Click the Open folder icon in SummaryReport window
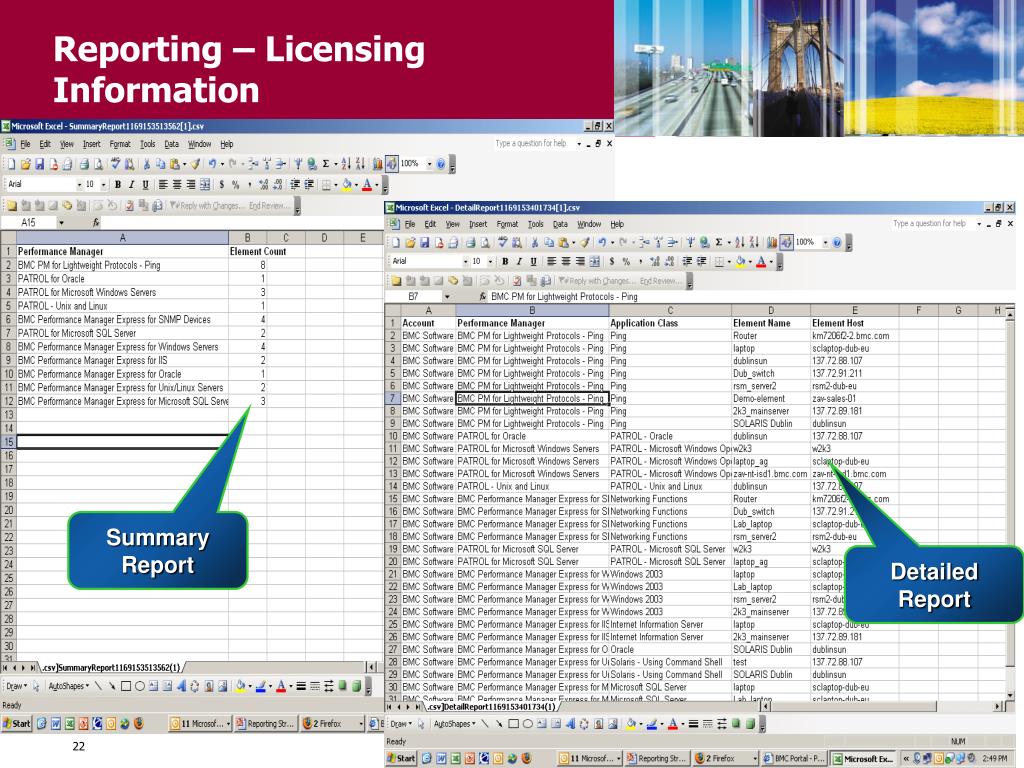1024x768 pixels. 25,164
